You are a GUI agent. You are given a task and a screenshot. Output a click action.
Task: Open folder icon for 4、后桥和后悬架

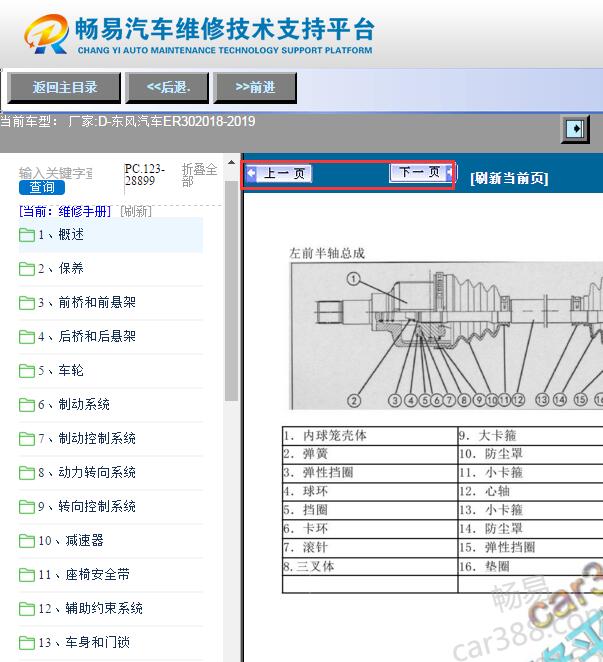click(27, 336)
